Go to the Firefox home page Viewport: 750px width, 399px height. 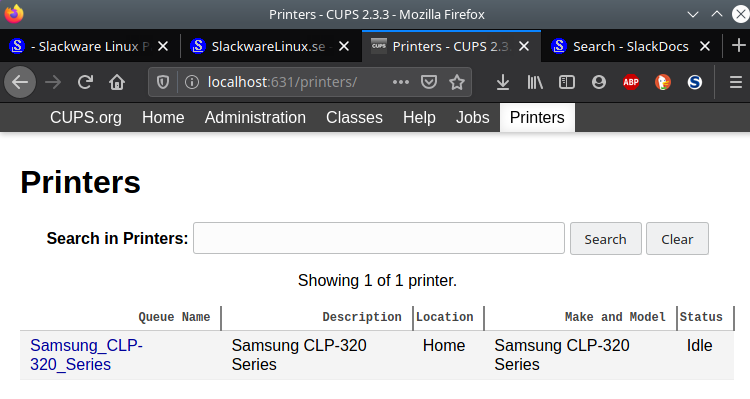point(117,82)
